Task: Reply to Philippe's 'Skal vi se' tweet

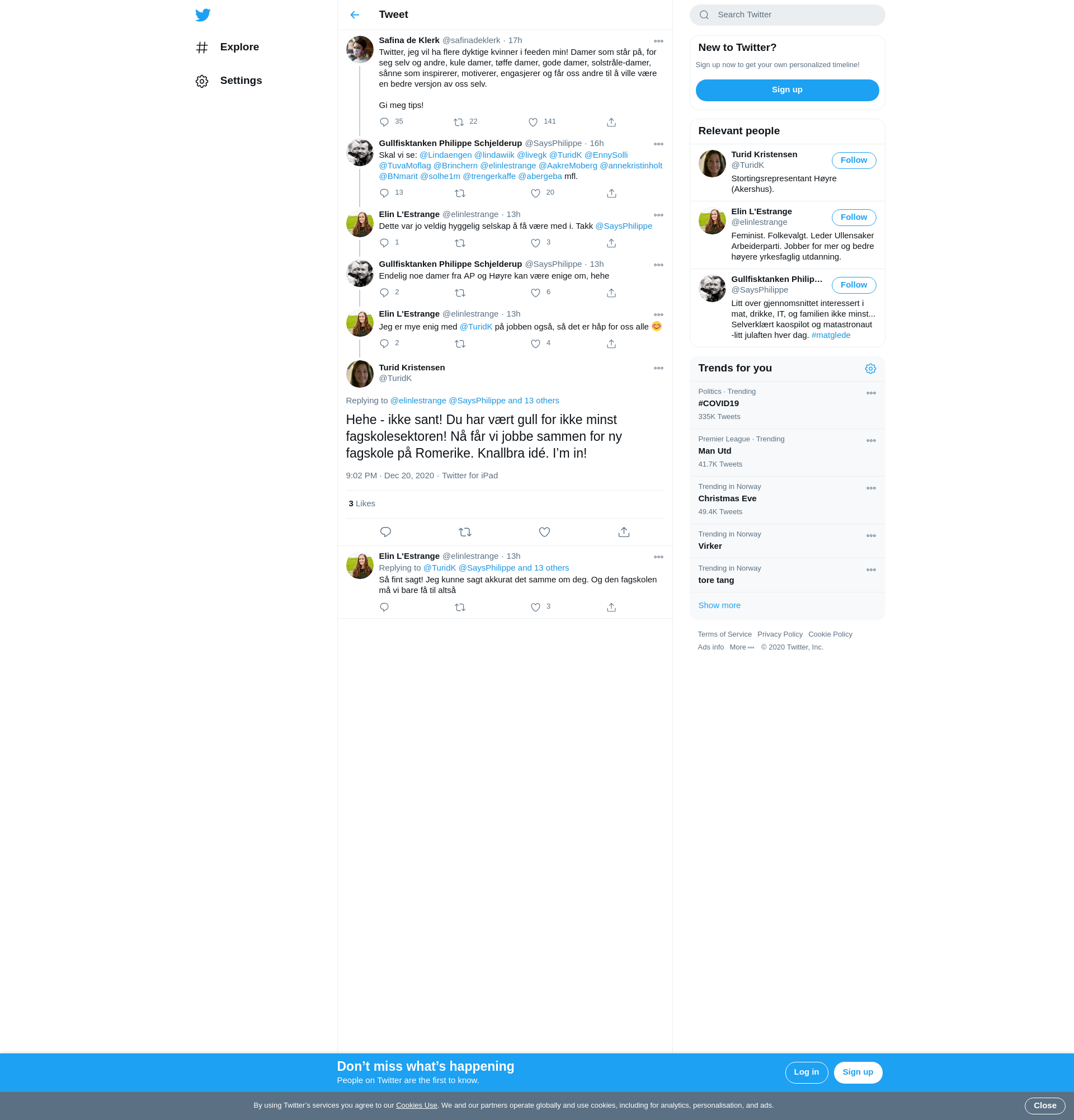Action: tap(384, 193)
